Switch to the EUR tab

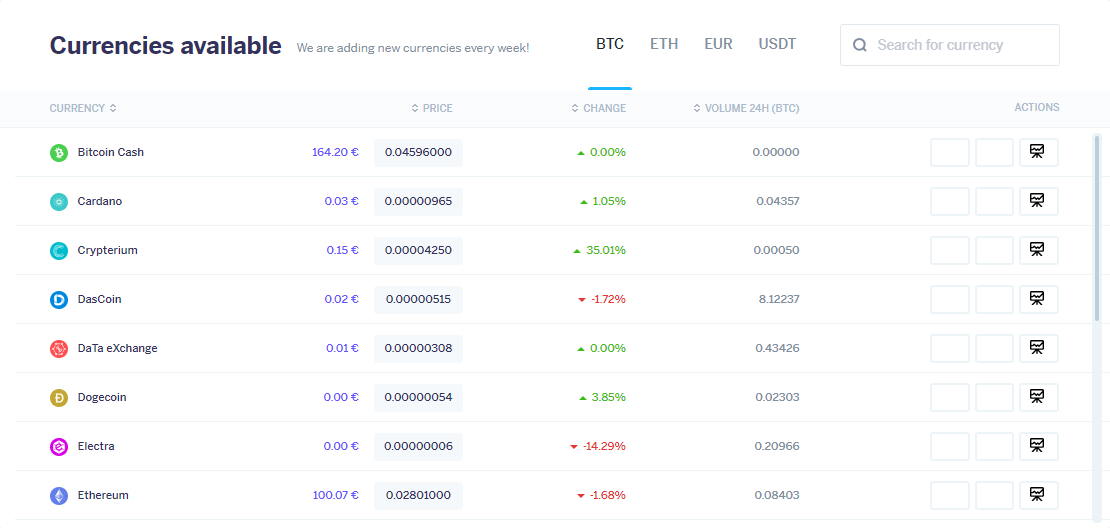point(719,44)
